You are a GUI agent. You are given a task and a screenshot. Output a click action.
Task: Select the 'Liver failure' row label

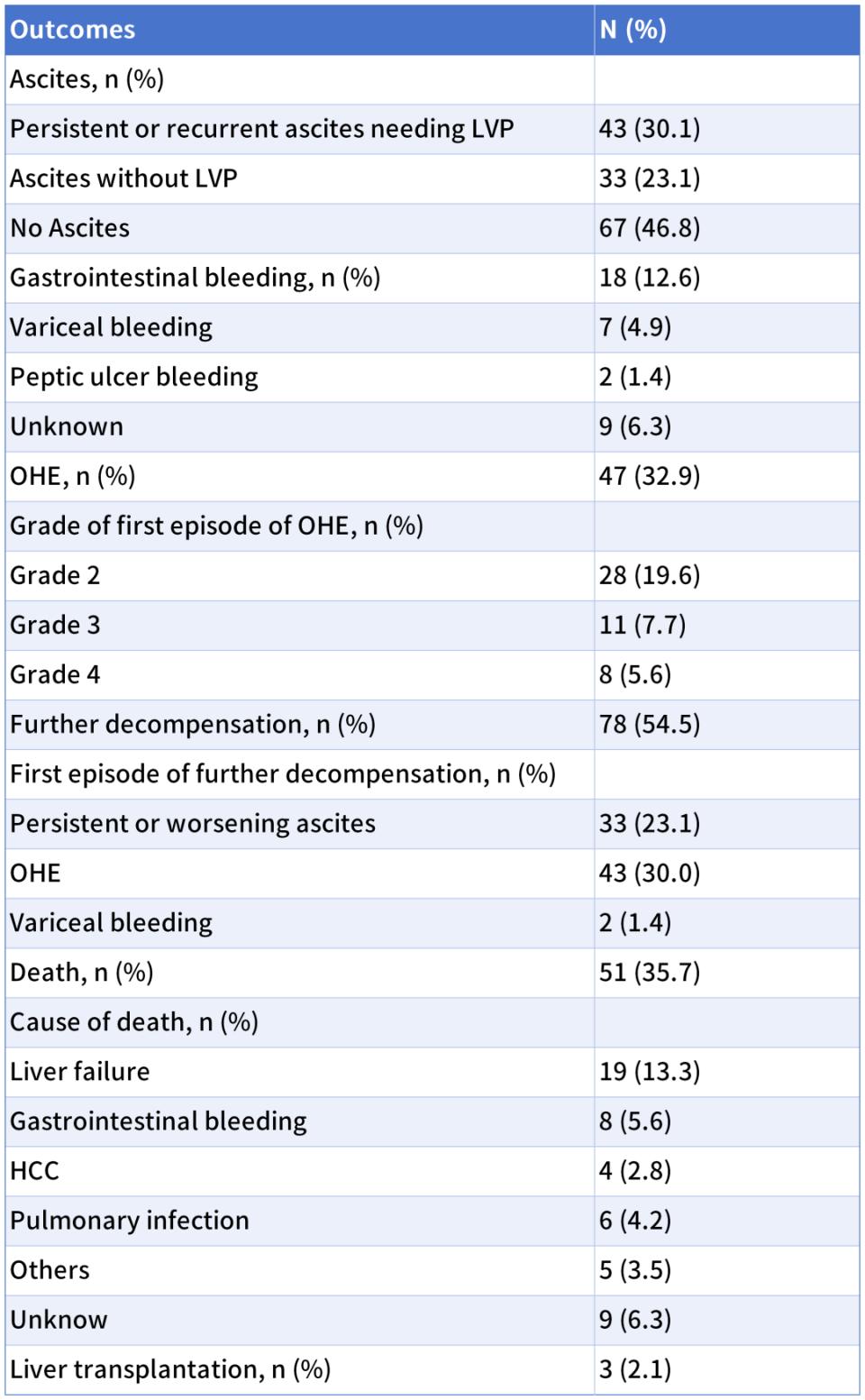[x=80, y=1071]
